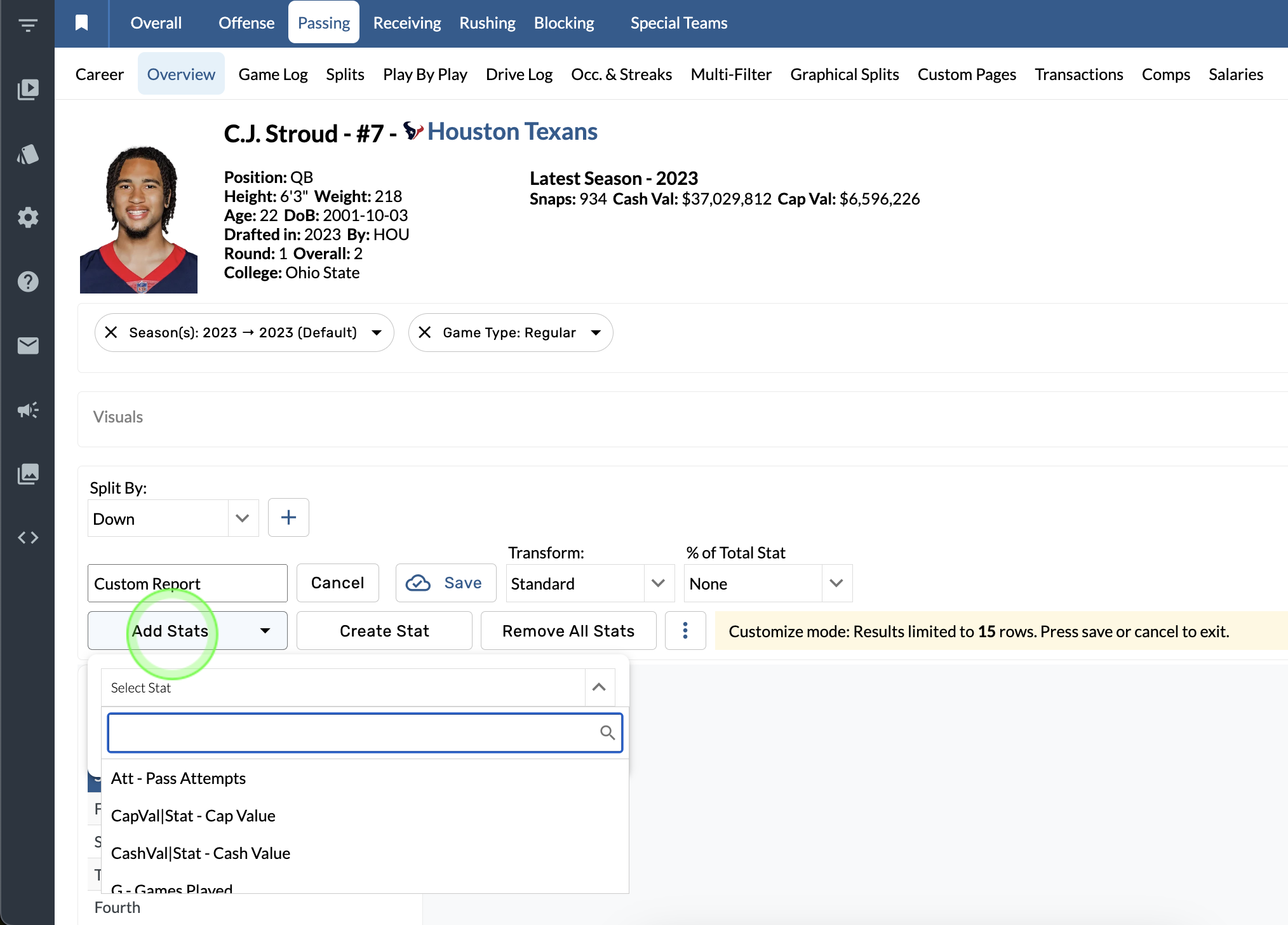Open the video library sidebar icon
The image size is (1288, 925).
(x=27, y=90)
